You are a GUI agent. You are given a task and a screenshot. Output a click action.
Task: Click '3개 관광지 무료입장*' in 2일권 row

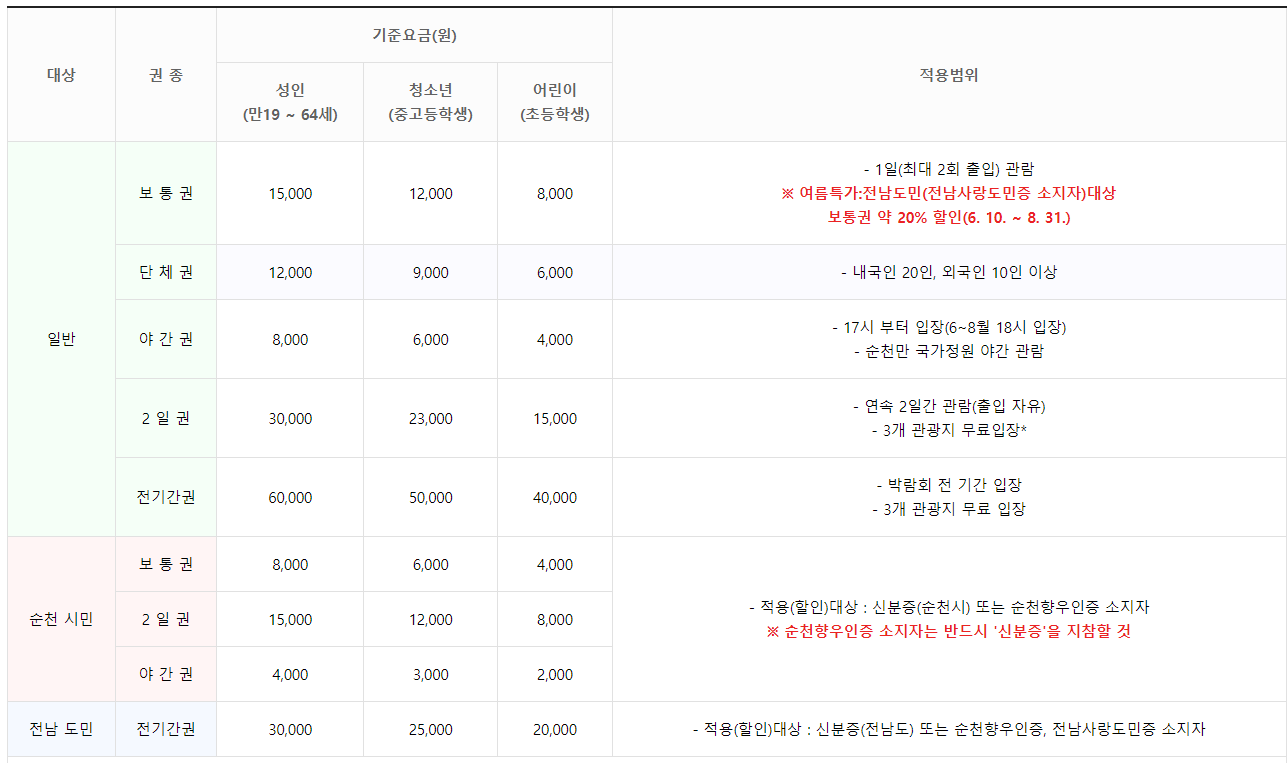click(949, 430)
